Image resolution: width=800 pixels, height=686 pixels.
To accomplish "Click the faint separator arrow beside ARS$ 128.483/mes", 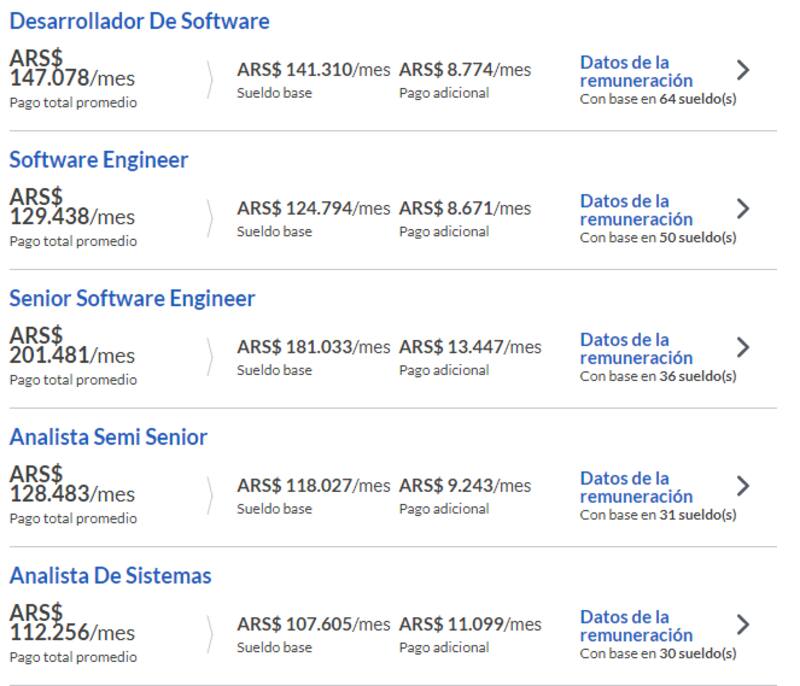I will click(x=210, y=495).
